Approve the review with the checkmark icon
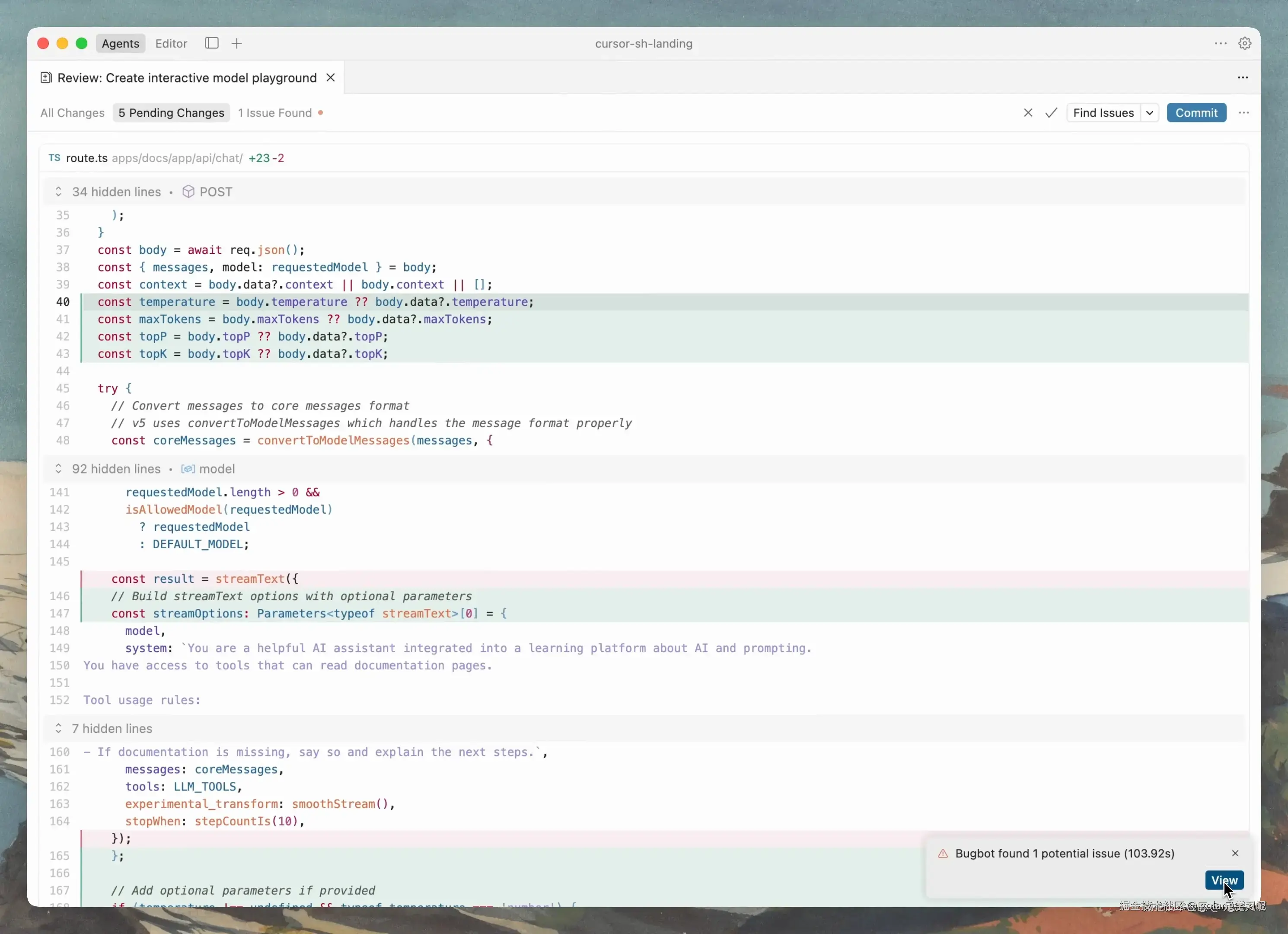The image size is (1288, 934). (x=1051, y=112)
